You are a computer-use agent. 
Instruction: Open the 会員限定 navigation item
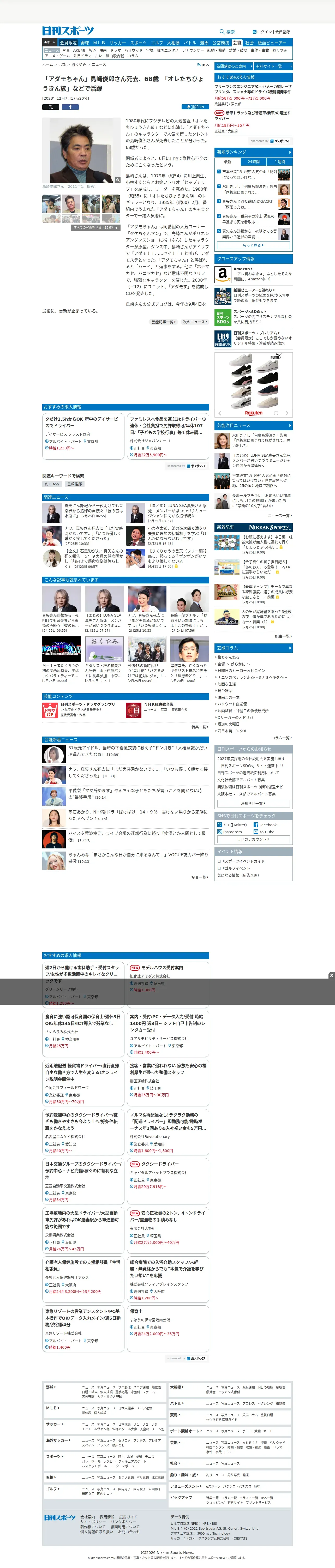[x=68, y=43]
